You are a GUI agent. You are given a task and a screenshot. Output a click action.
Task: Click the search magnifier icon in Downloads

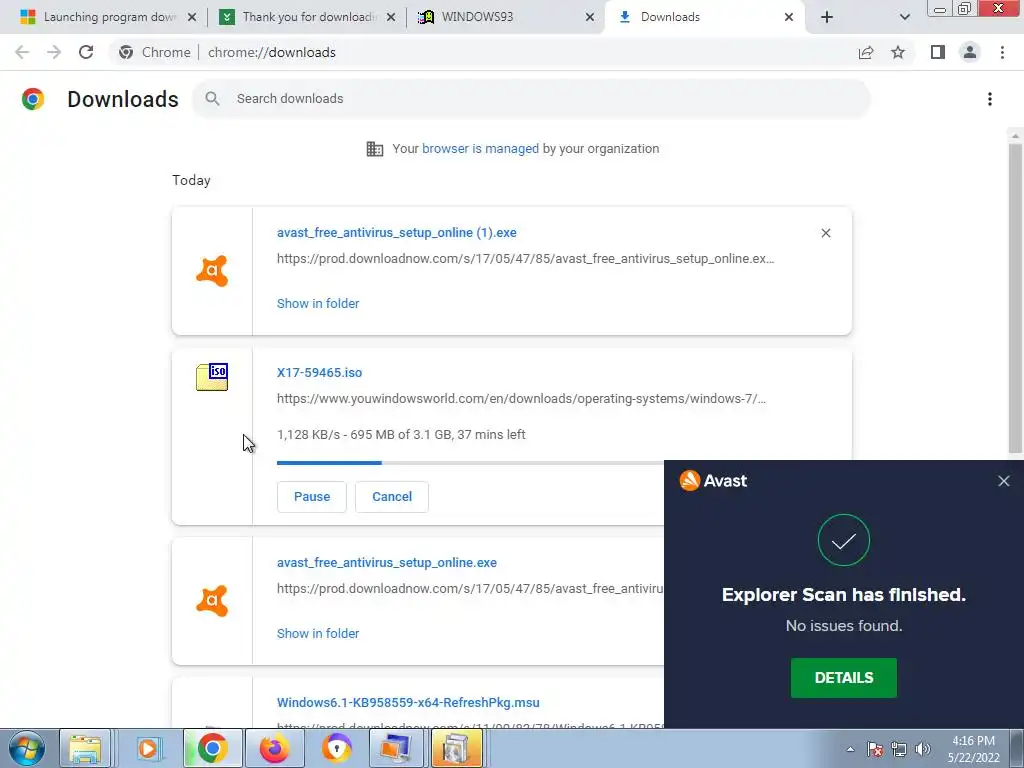coord(212,99)
